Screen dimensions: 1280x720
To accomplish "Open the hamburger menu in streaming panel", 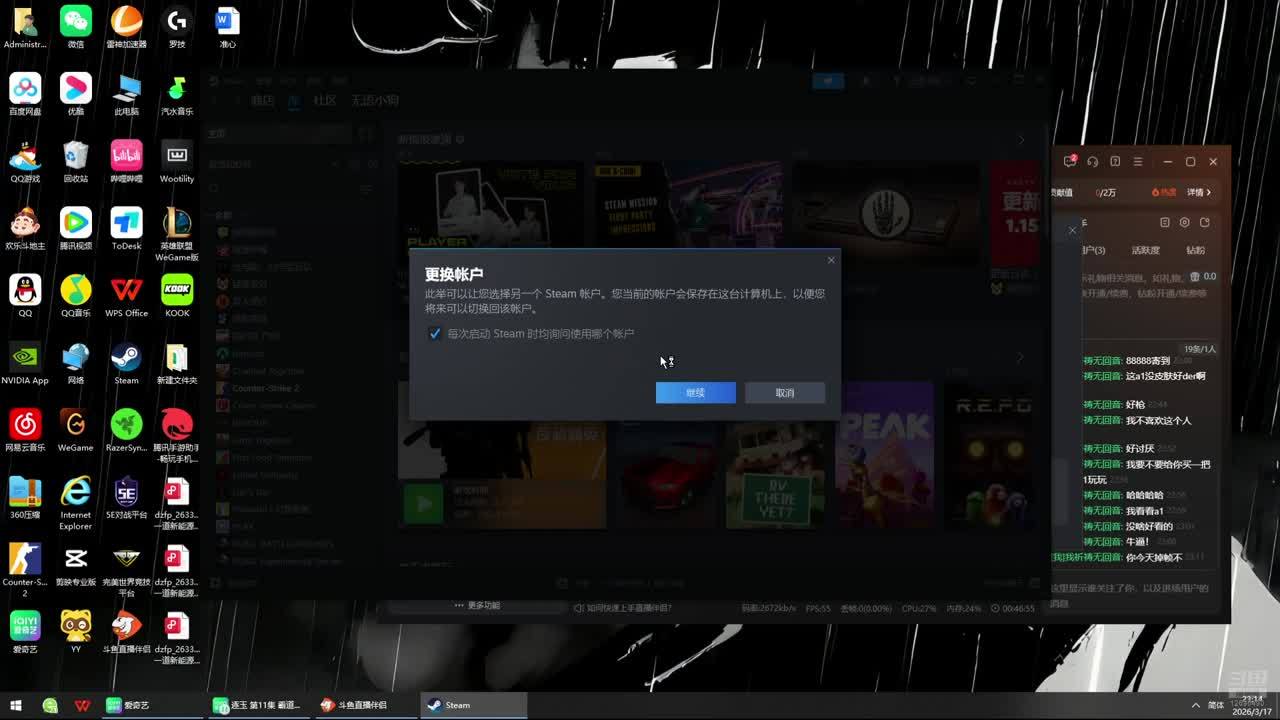I will pos(1138,161).
